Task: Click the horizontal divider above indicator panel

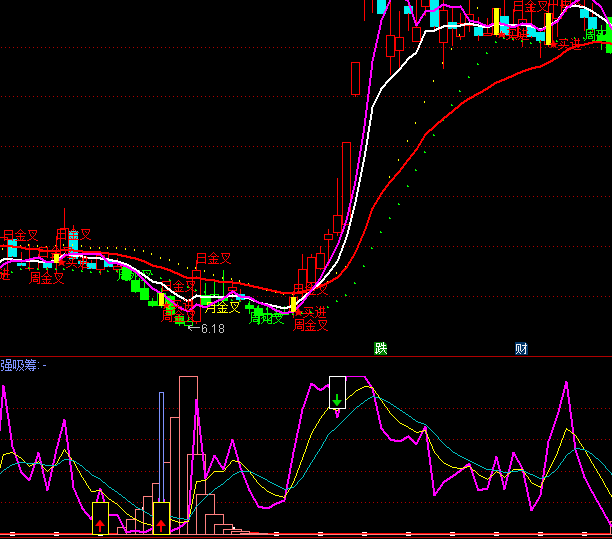Action: (306, 356)
